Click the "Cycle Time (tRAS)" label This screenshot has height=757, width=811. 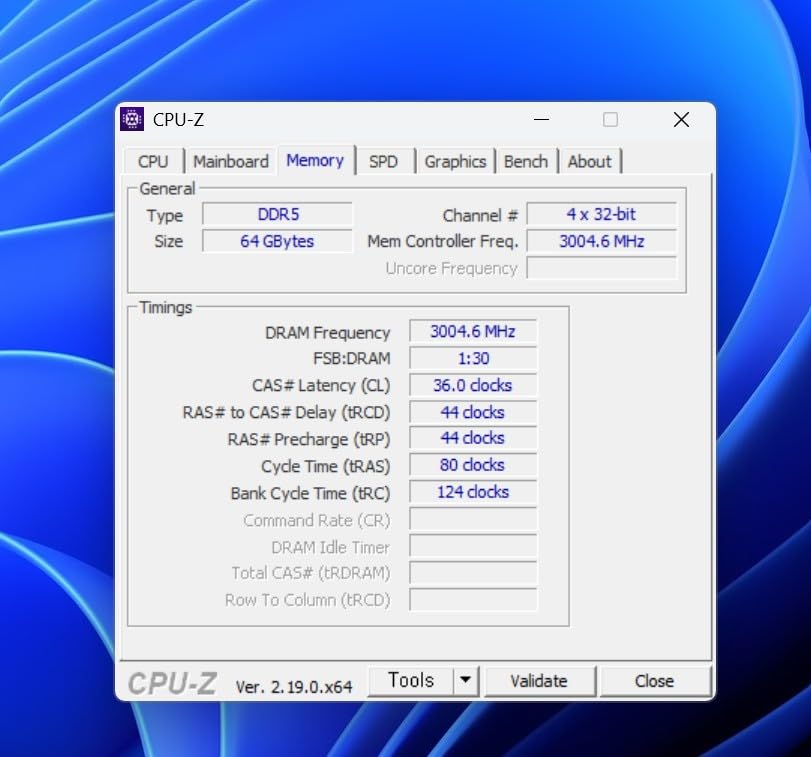[x=325, y=466]
